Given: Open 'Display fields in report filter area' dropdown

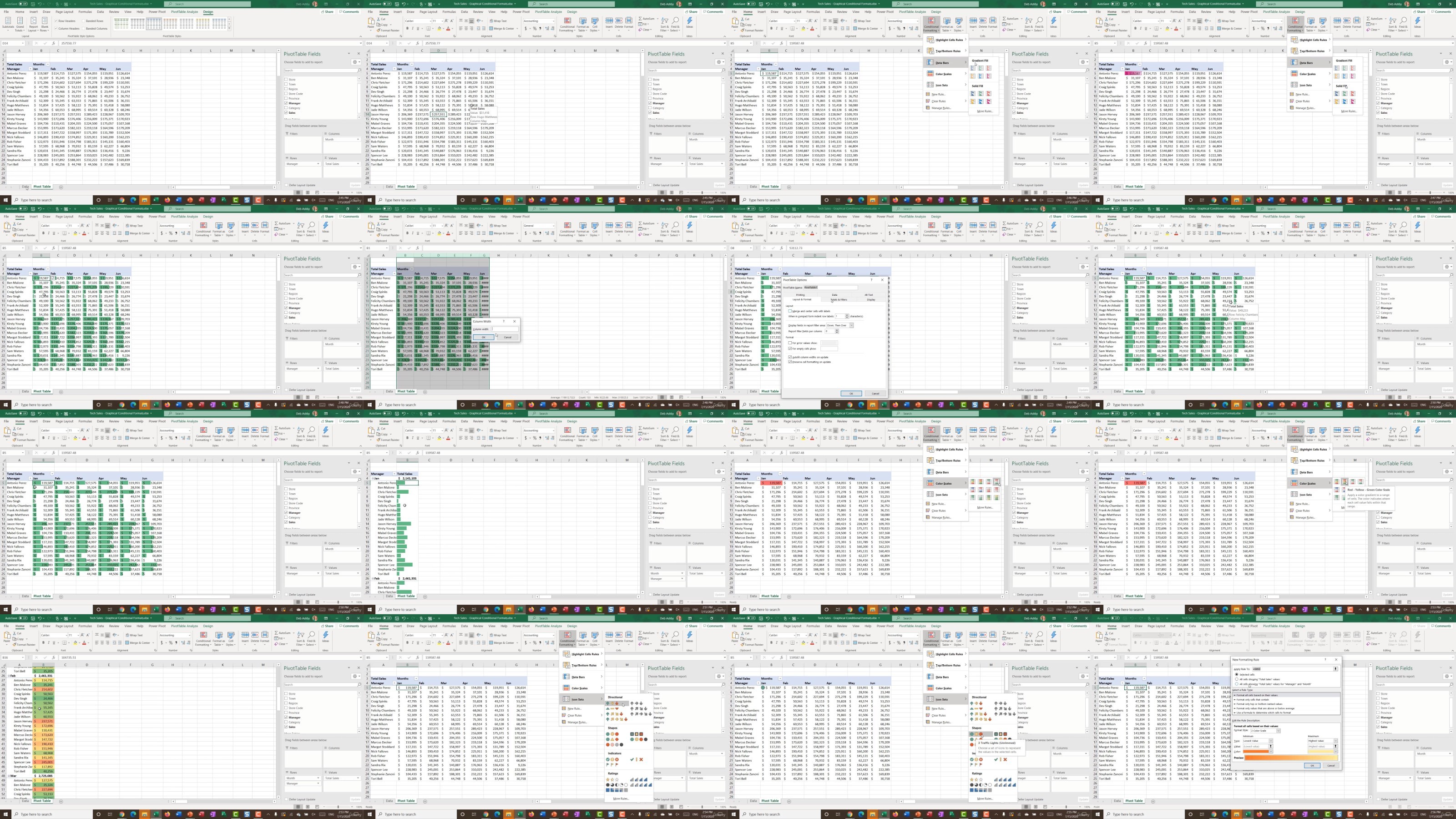Looking at the screenshot, I should 840,326.
